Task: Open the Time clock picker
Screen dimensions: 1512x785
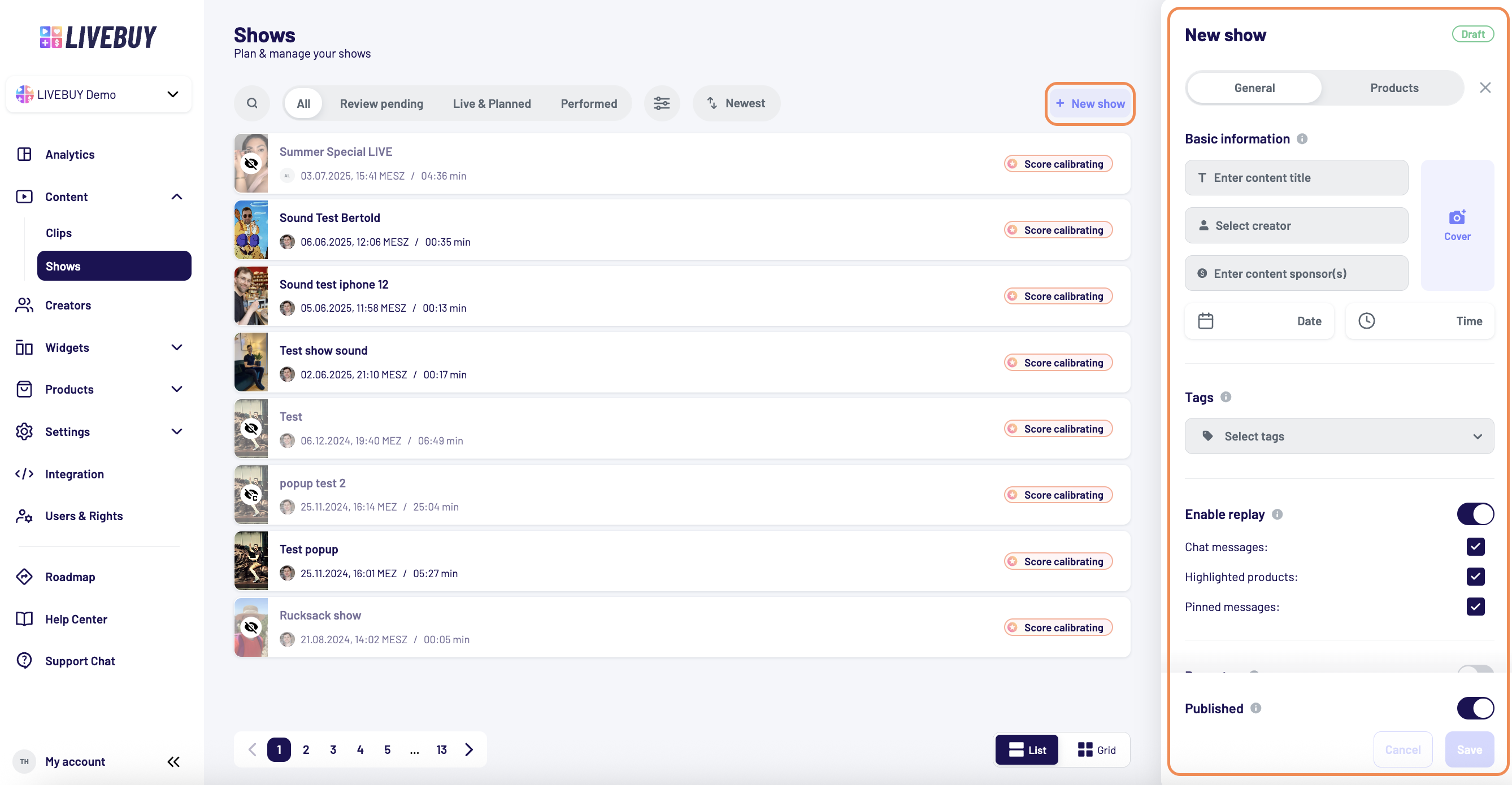Action: 1419,321
